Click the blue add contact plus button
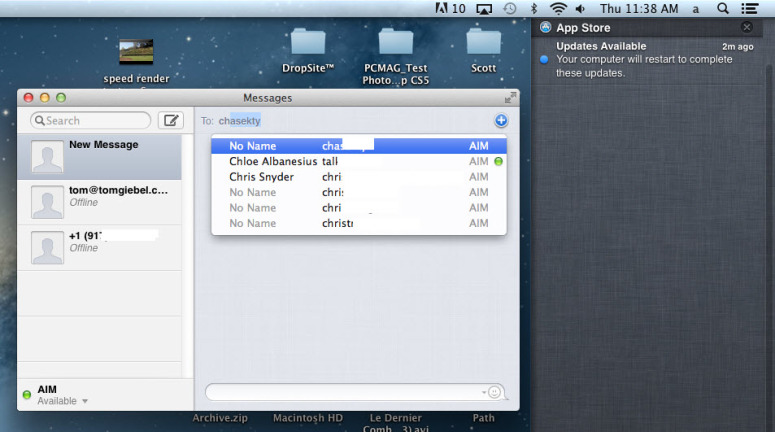 pos(501,120)
